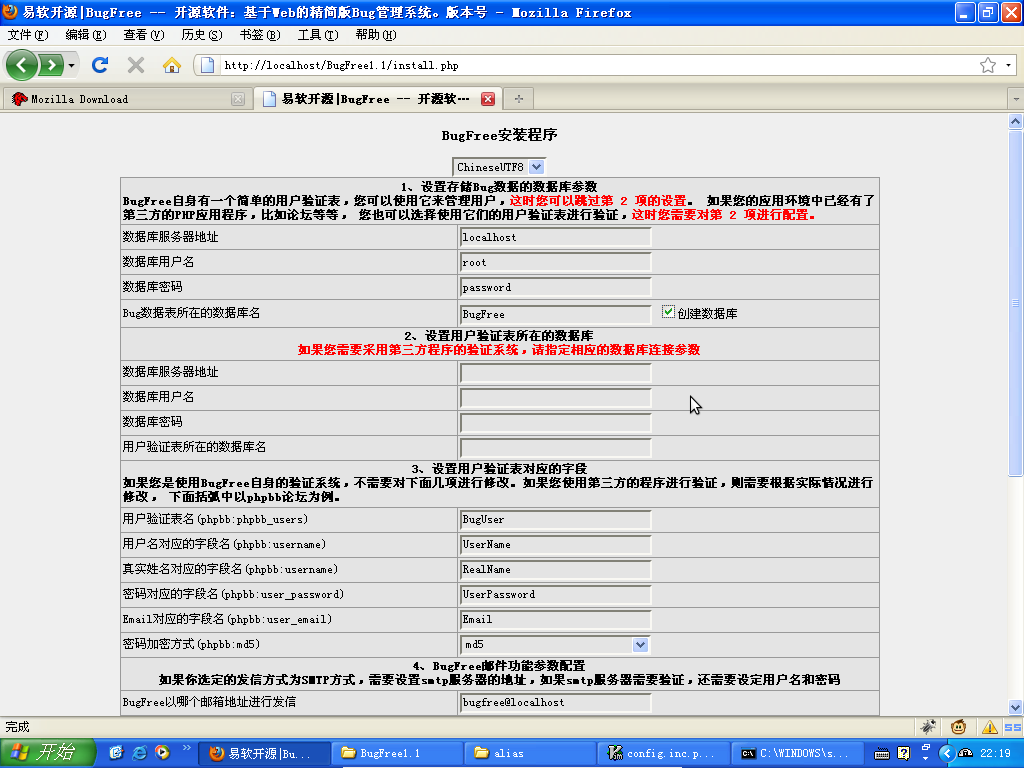Click the monkey face status bar icon

[958, 726]
